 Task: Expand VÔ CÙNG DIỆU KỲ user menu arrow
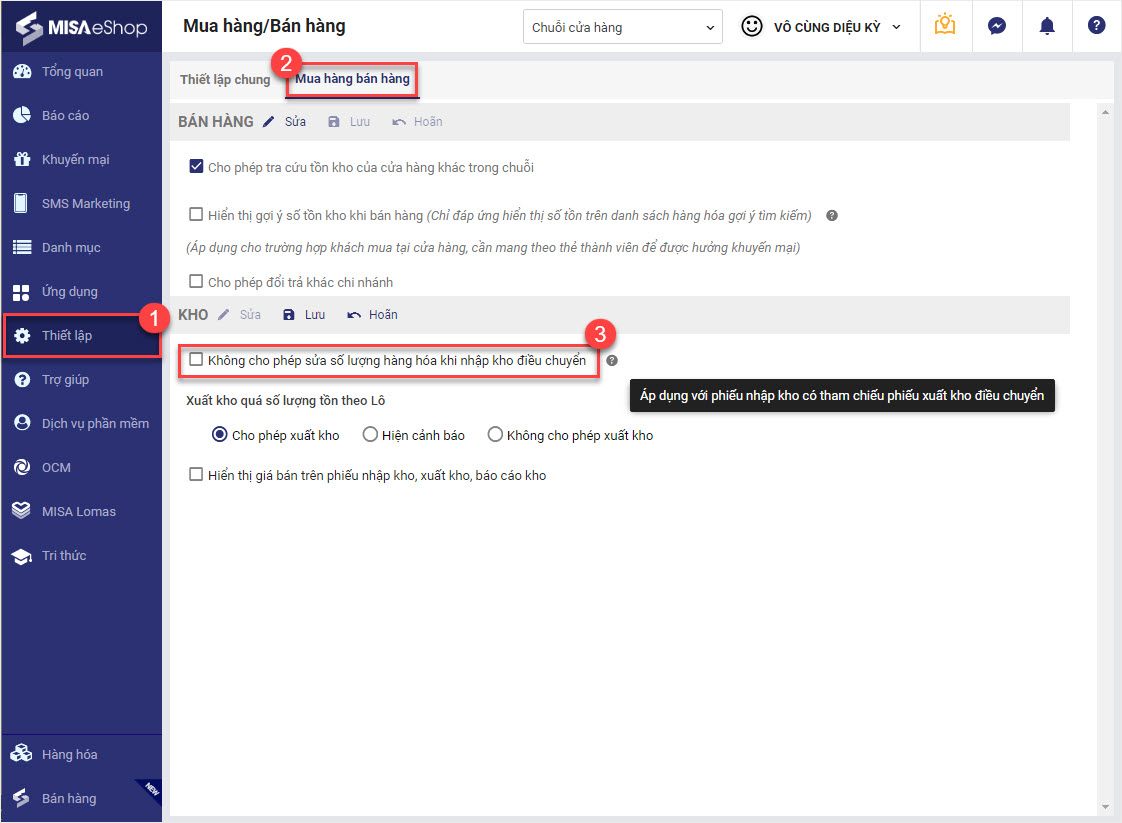[897, 27]
